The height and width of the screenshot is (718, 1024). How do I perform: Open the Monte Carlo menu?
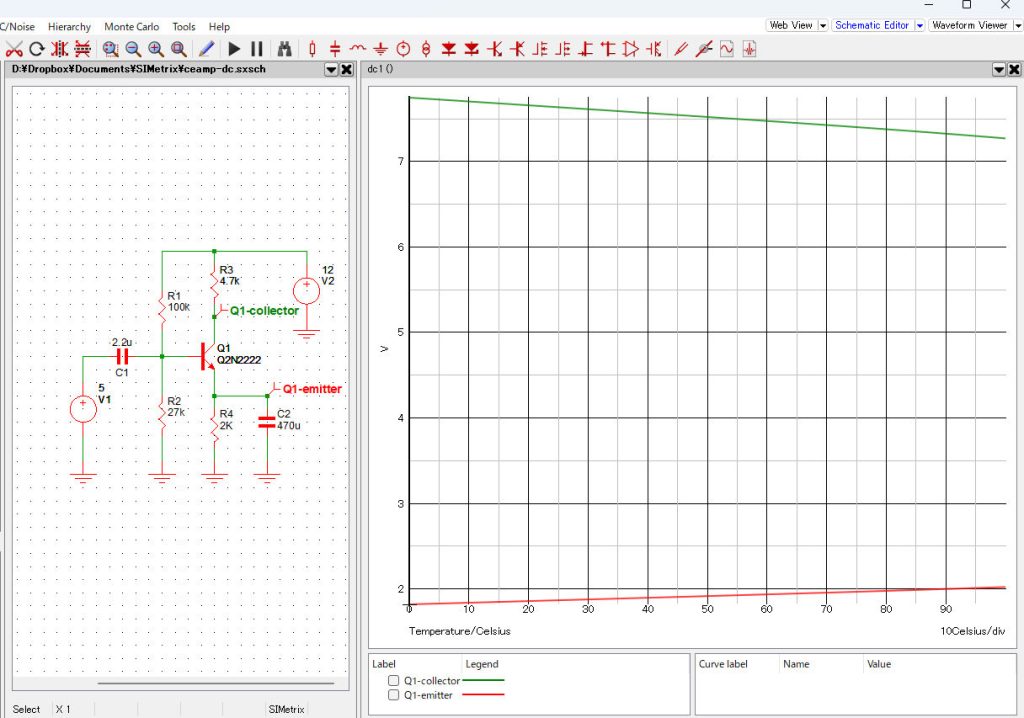(x=132, y=27)
